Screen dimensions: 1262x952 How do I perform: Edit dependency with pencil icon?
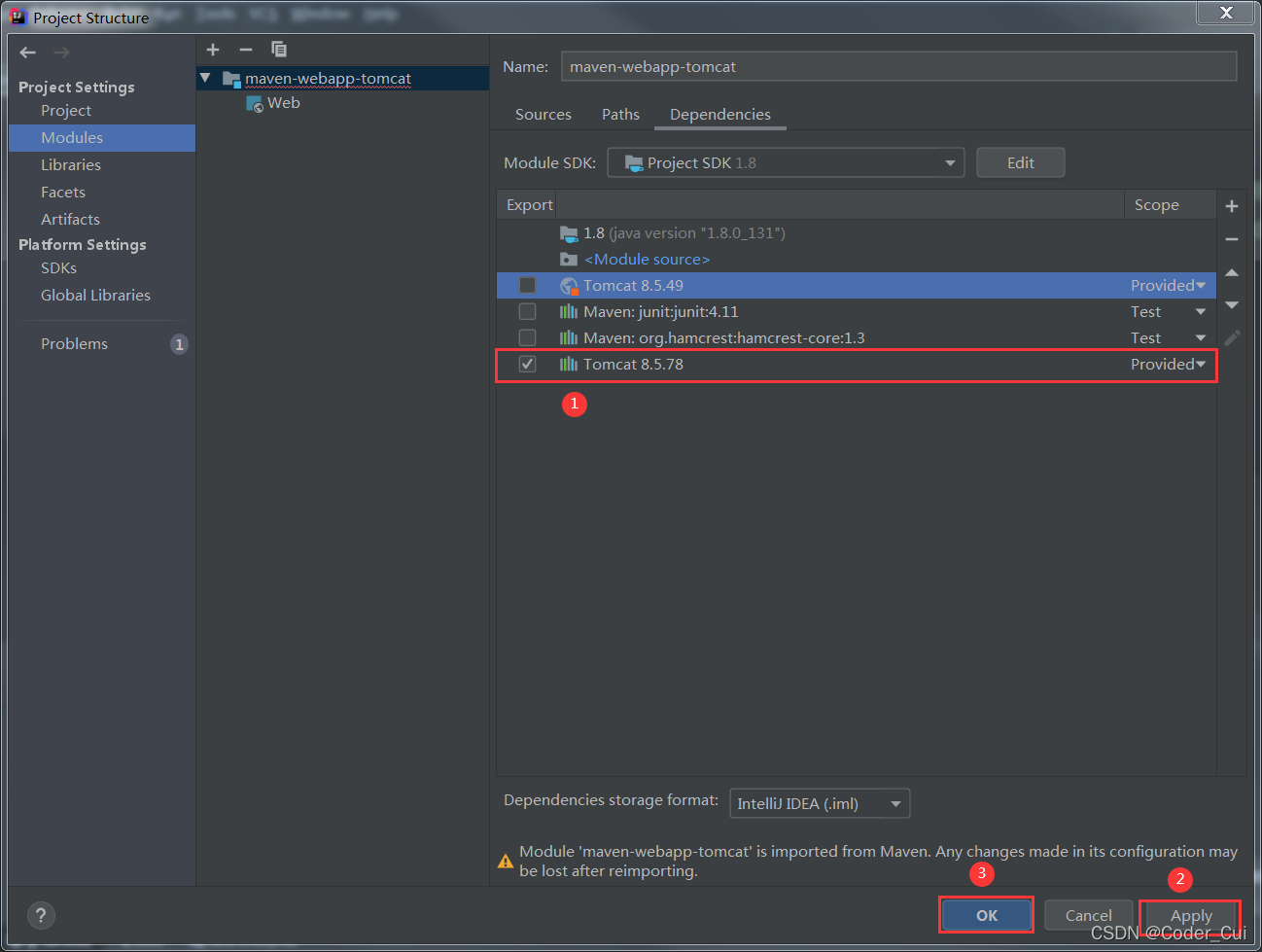point(1232,338)
